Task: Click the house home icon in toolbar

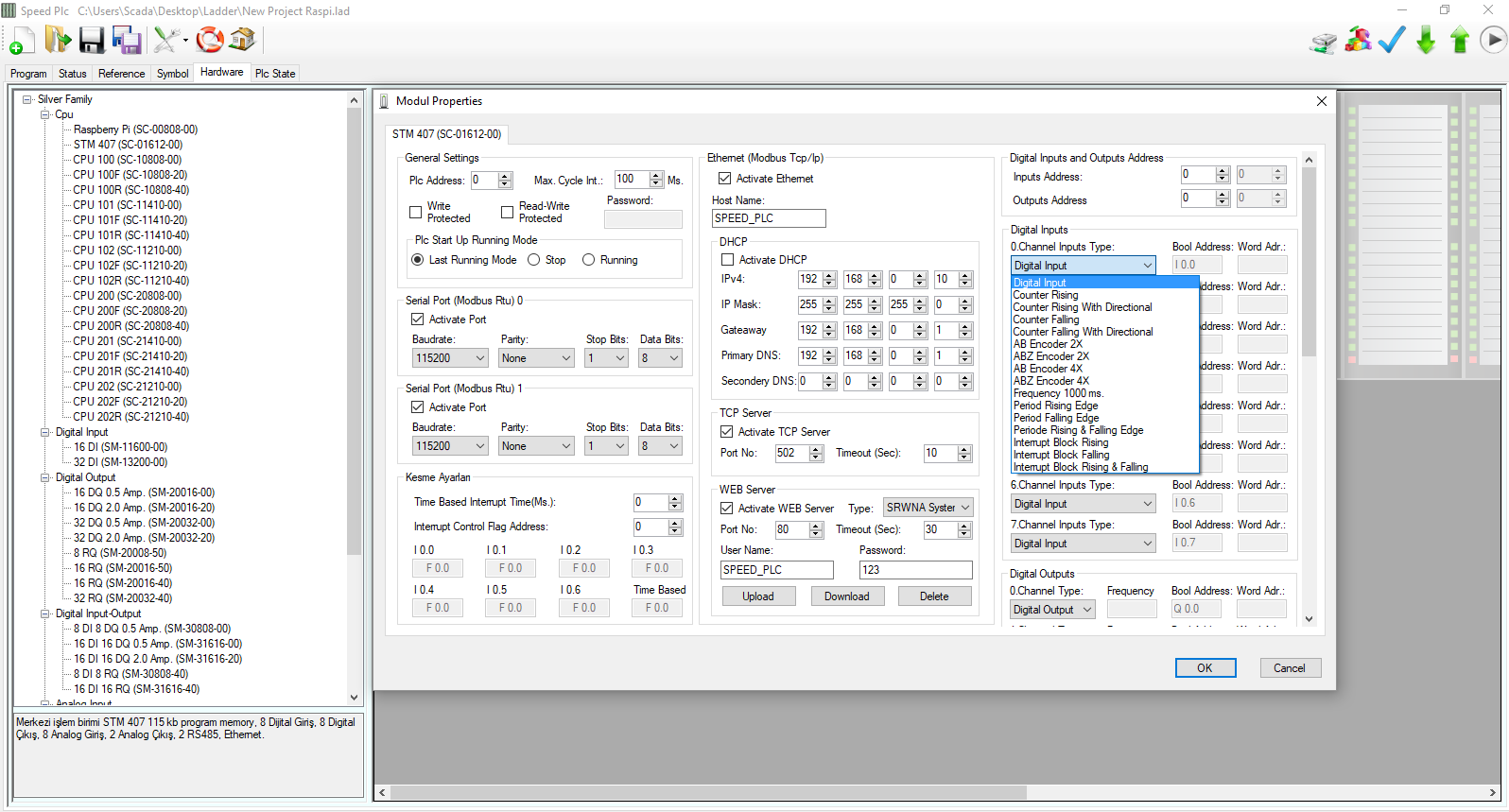Action: coord(243,40)
